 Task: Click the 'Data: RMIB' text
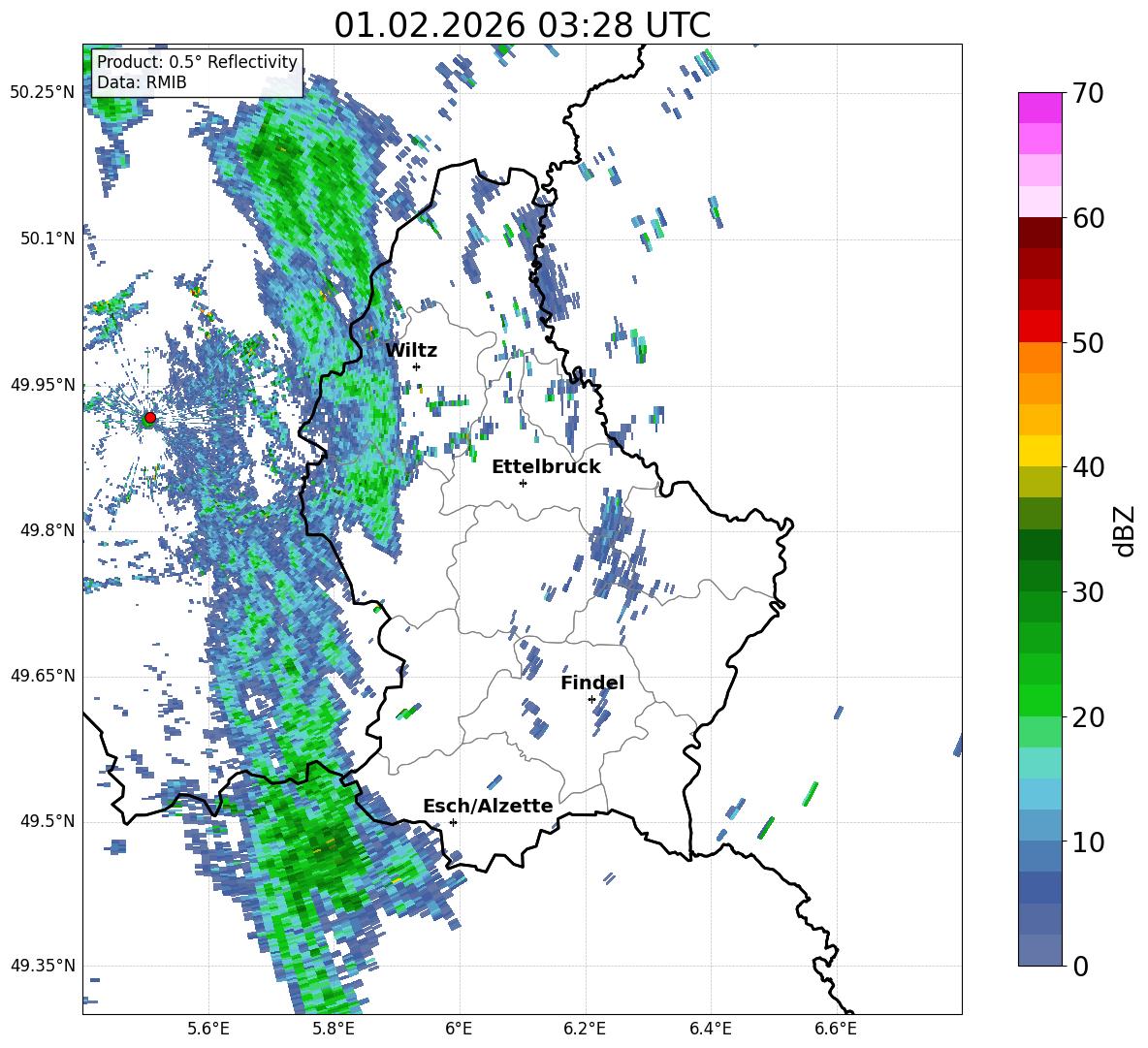click(x=142, y=82)
